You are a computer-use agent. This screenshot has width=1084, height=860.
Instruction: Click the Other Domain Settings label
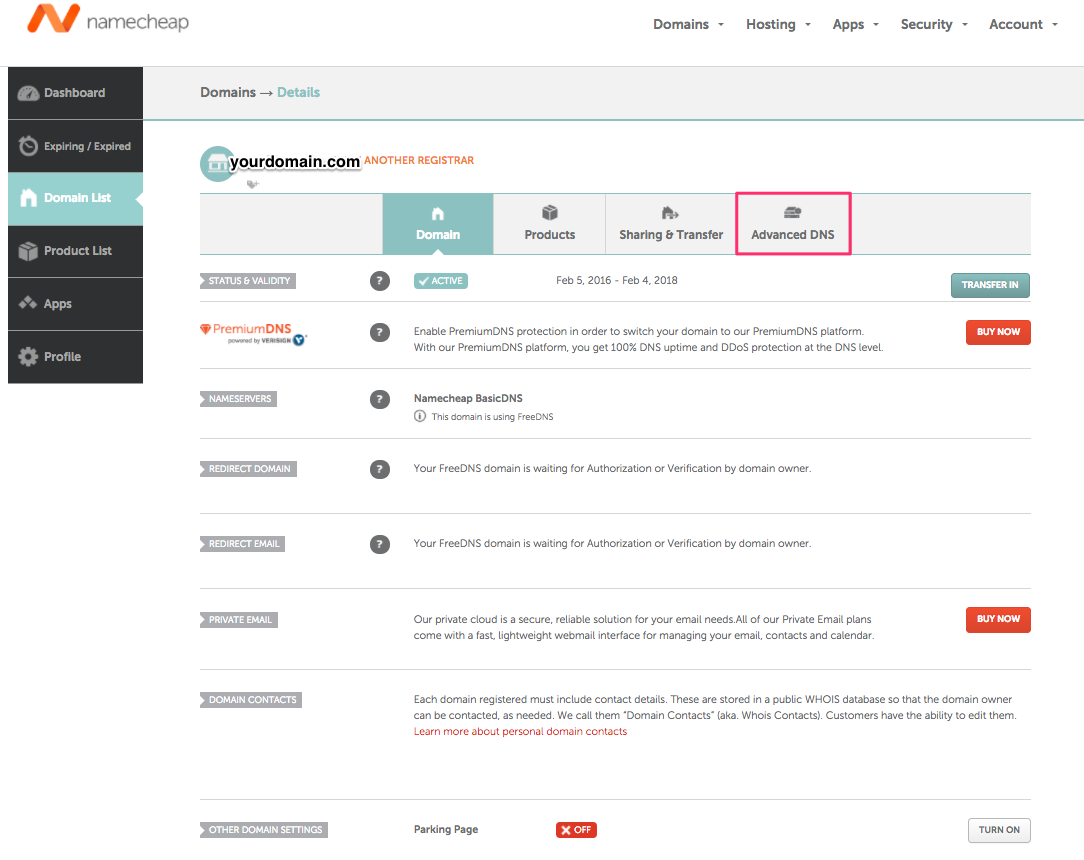pos(264,830)
